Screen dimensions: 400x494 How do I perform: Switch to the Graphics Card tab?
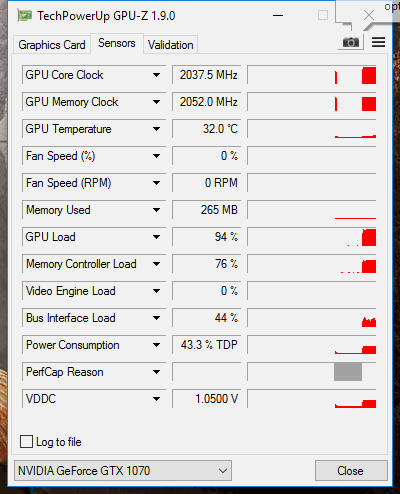(x=52, y=45)
